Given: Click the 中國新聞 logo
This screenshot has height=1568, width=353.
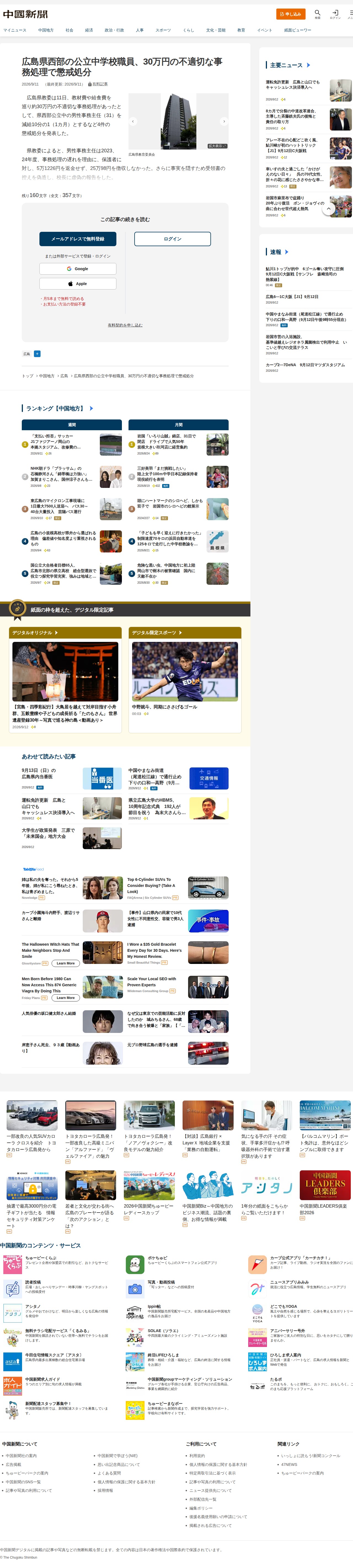Looking at the screenshot, I should [25, 14].
